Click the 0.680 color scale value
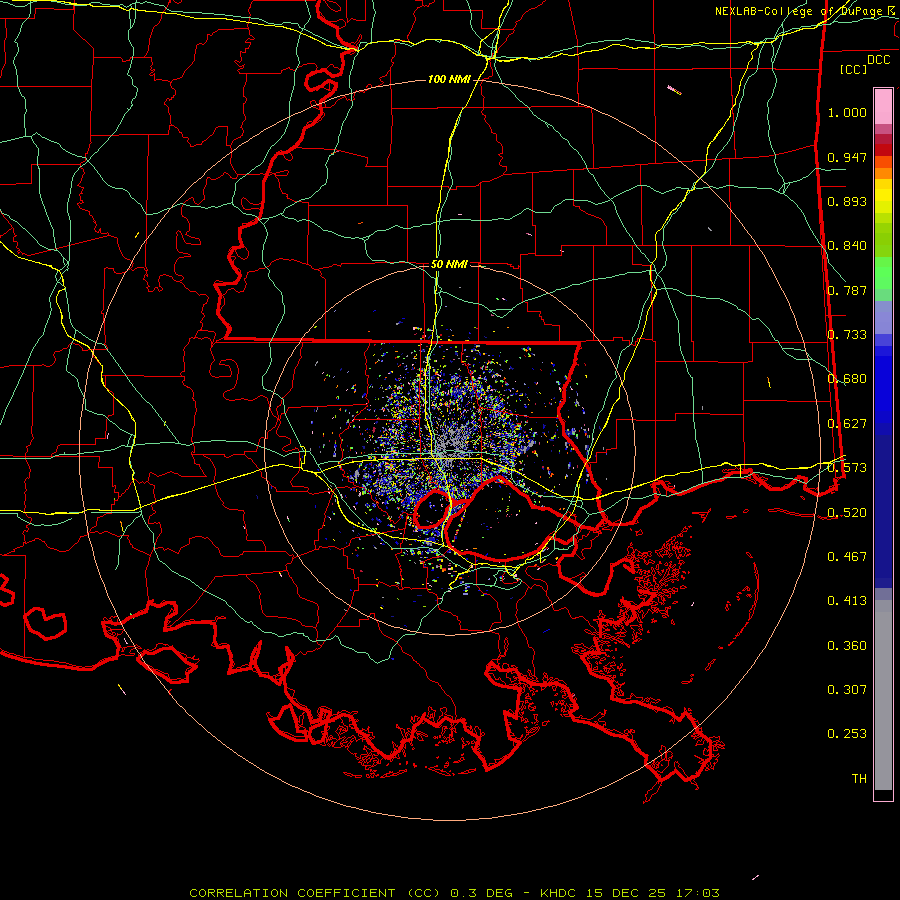 pyautogui.click(x=847, y=379)
